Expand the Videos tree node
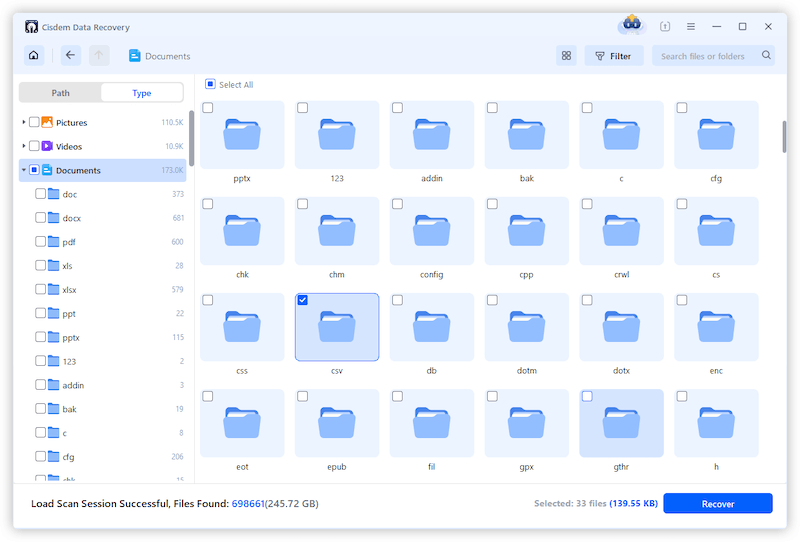Viewport: 800px width, 542px height. pyautogui.click(x=23, y=146)
